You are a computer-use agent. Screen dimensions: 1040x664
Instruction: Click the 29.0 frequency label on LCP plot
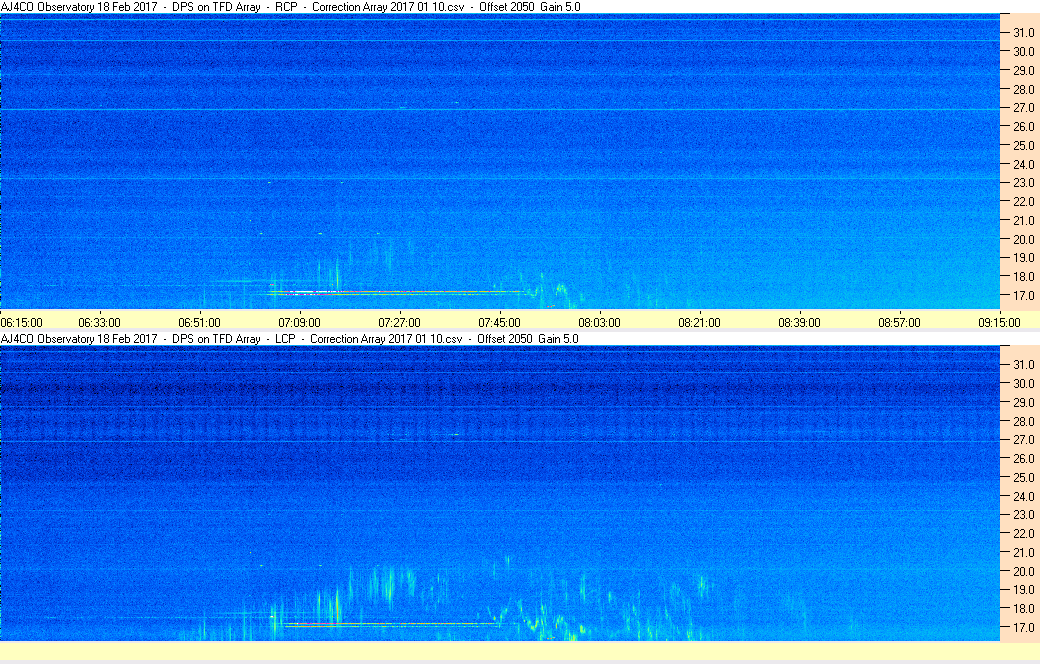click(1023, 403)
